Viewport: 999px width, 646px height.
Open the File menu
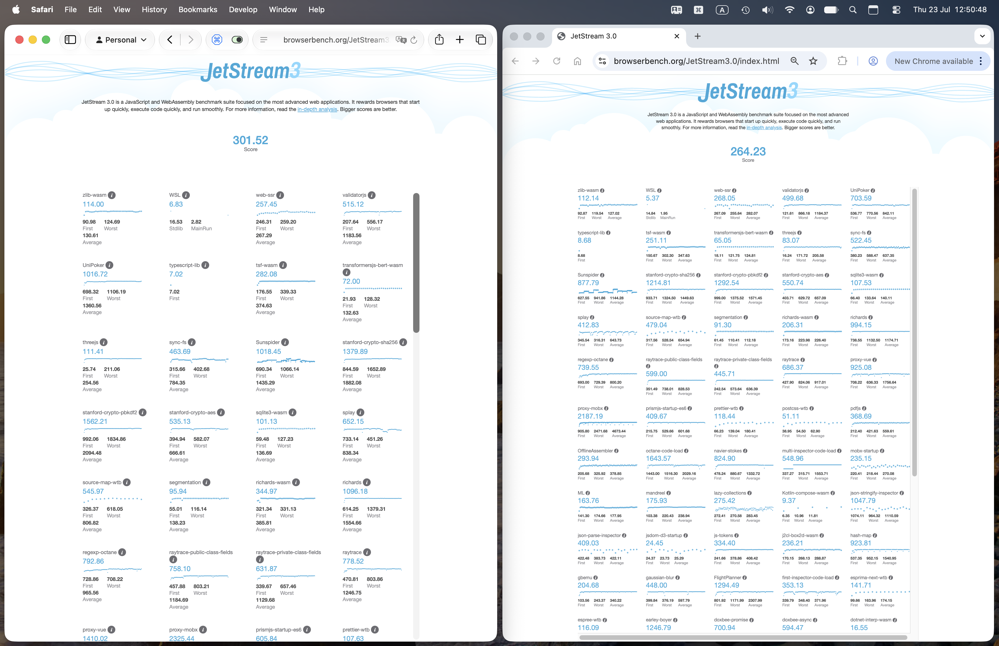click(x=71, y=10)
